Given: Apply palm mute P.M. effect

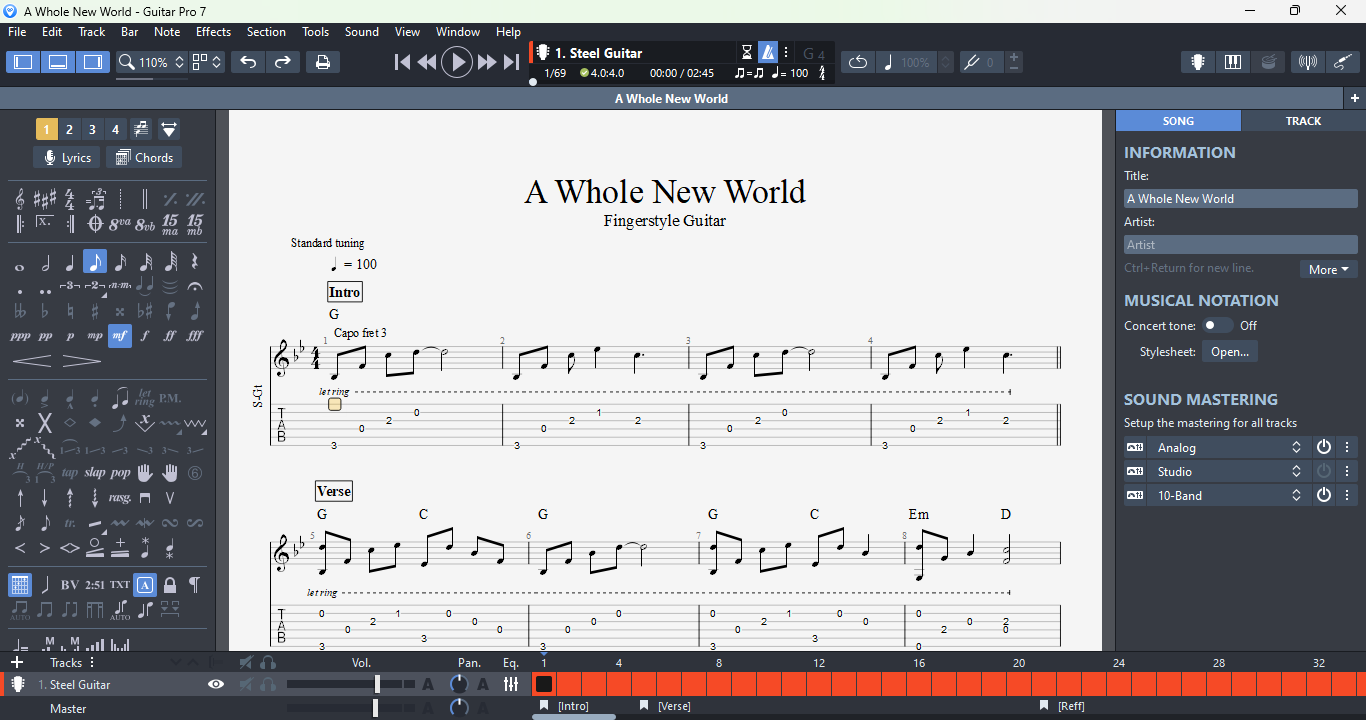Looking at the screenshot, I should pyautogui.click(x=170, y=398).
